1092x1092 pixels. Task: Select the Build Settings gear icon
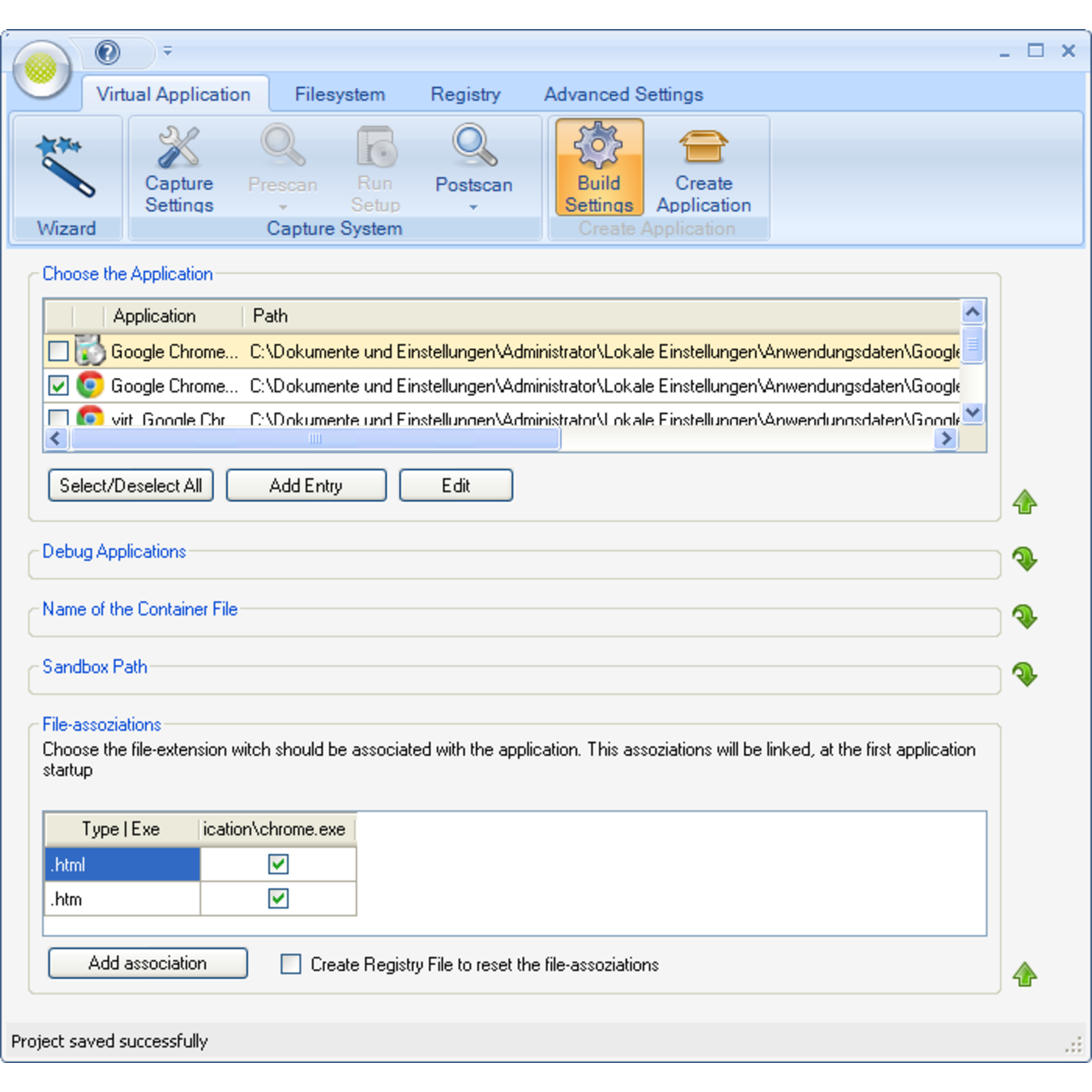pyautogui.click(x=599, y=145)
